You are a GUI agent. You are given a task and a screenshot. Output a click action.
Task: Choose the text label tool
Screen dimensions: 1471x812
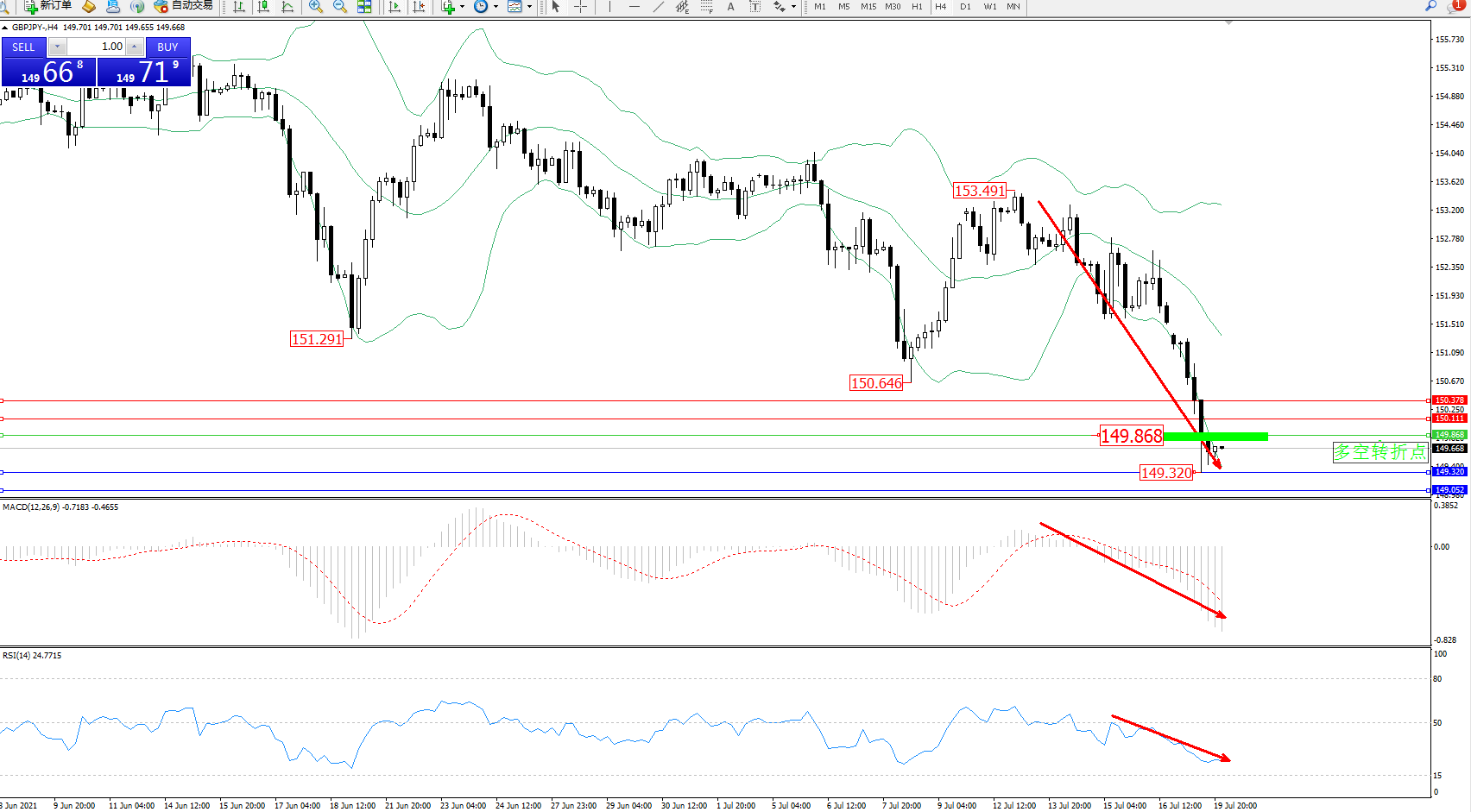(x=730, y=6)
